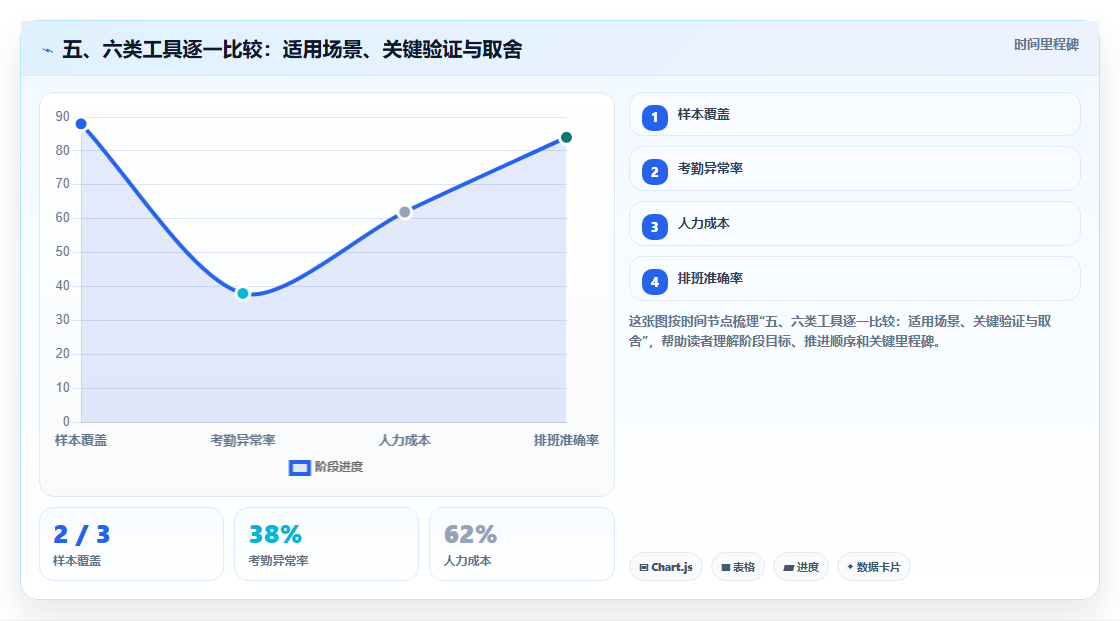The width and height of the screenshot is (1120, 621).
Task: Click x-axis label 样本覆盖
Action: 81,440
